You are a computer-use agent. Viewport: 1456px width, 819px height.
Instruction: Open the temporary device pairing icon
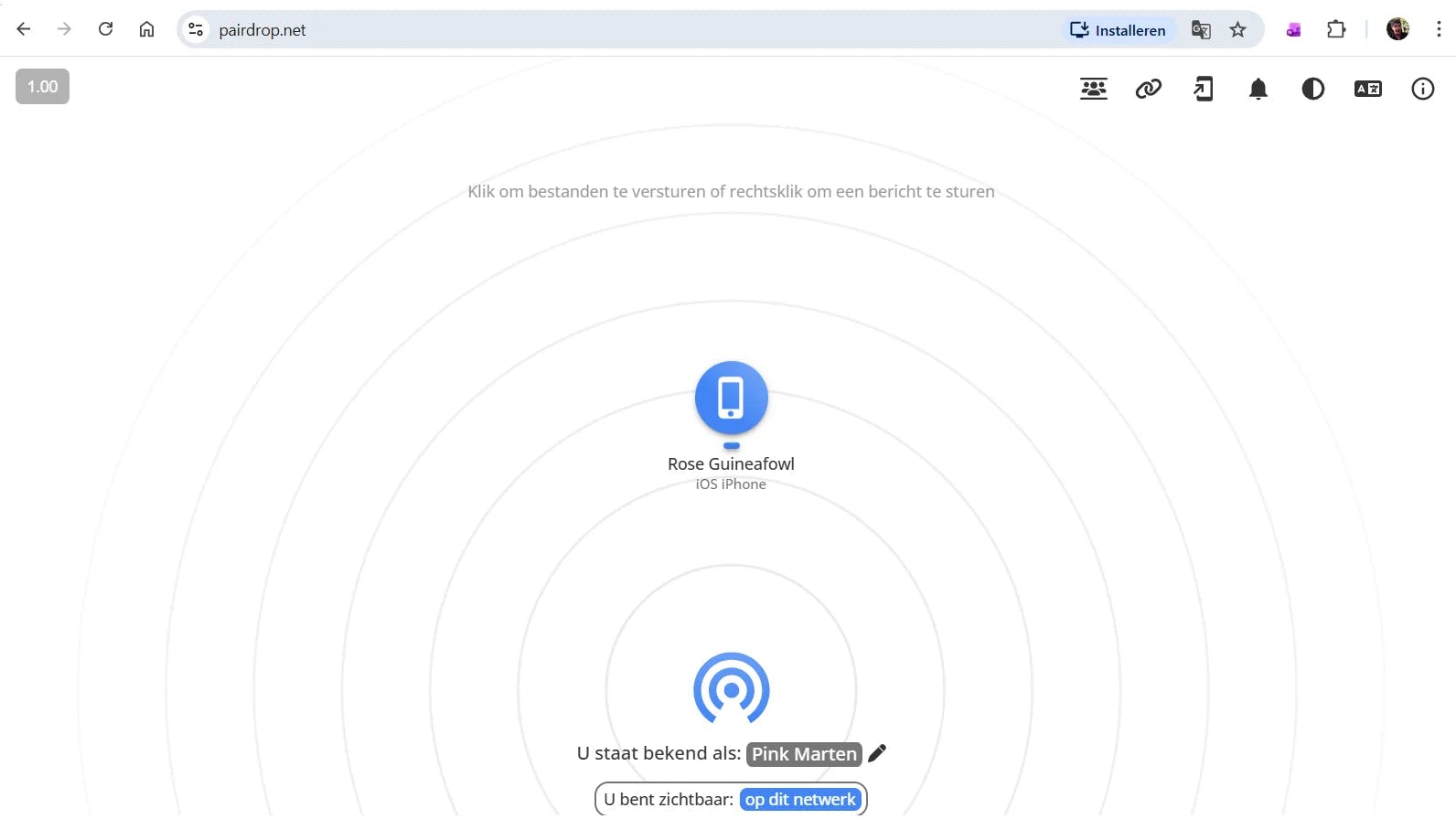coord(1204,89)
